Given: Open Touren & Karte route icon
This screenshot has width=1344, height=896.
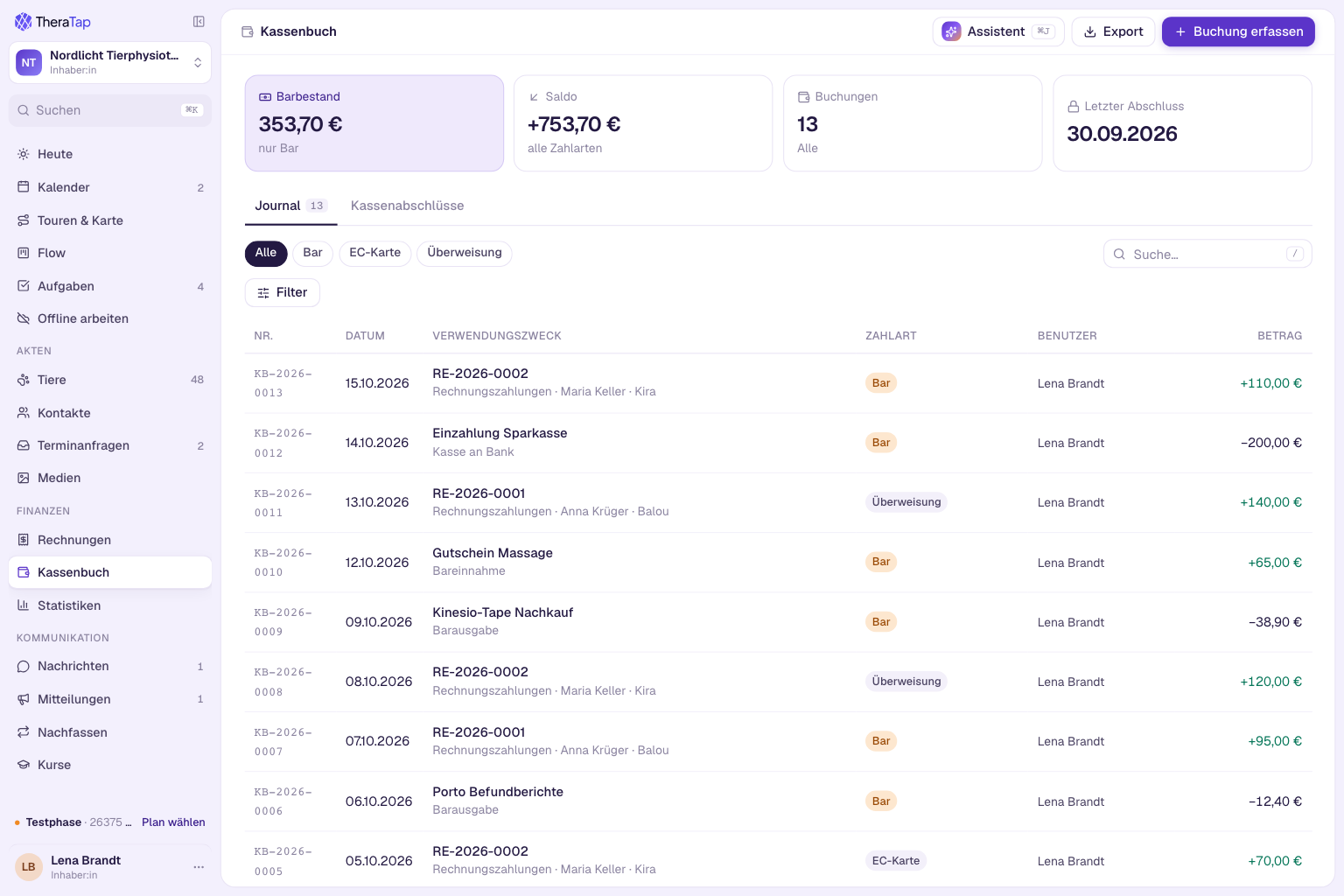Looking at the screenshot, I should 24,220.
